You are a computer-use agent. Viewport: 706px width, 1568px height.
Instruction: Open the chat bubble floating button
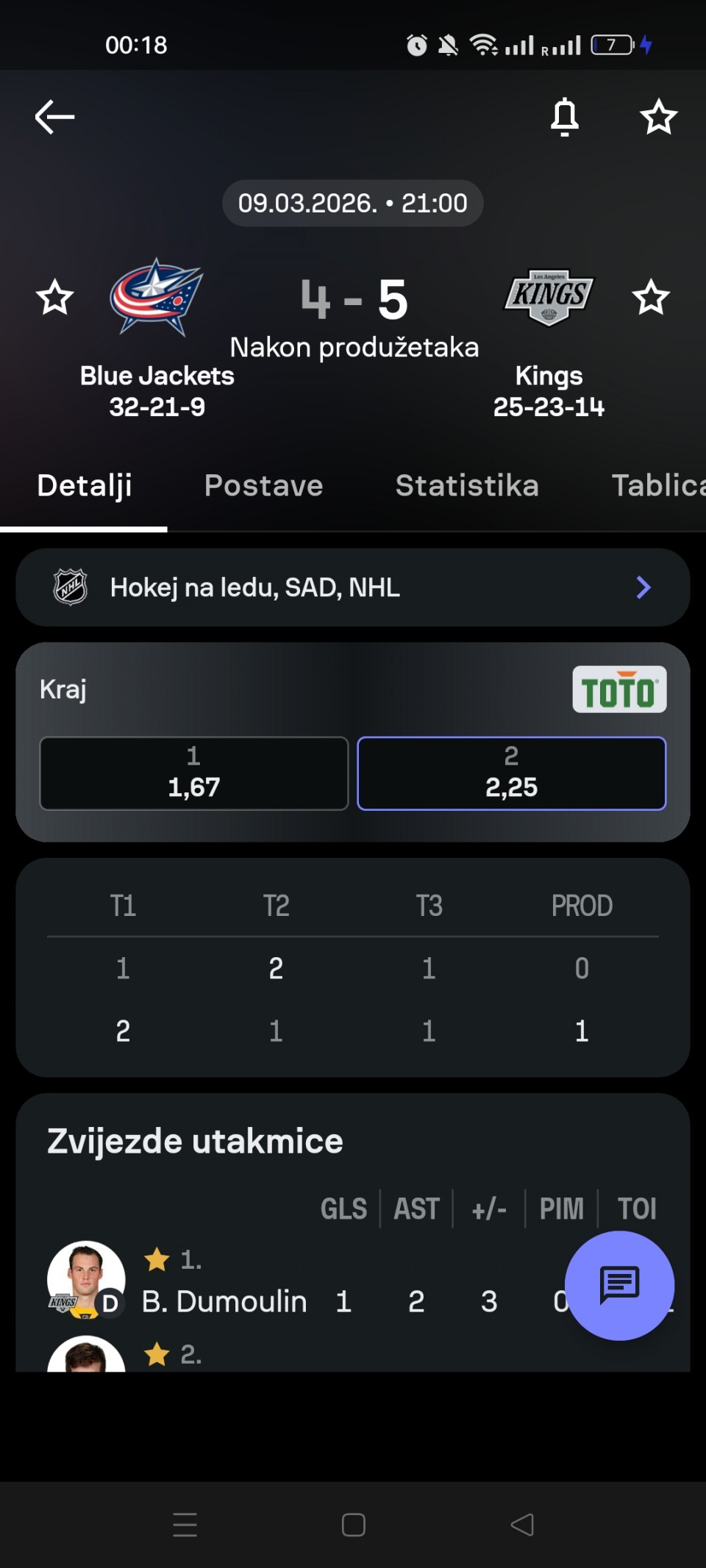click(619, 1285)
